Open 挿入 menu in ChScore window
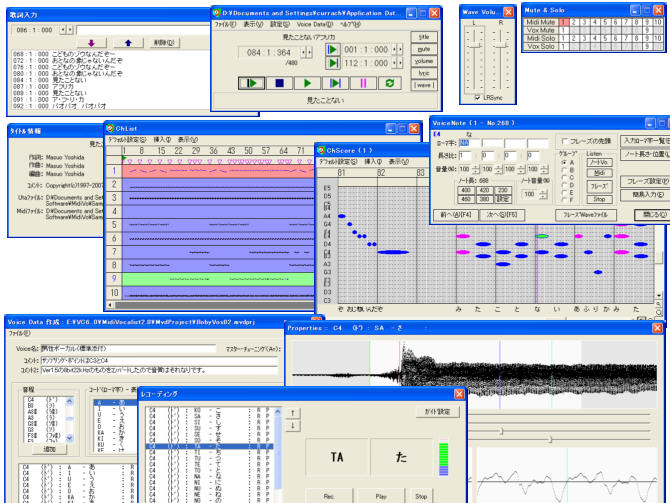This screenshot has height=503, width=670. click(373, 162)
